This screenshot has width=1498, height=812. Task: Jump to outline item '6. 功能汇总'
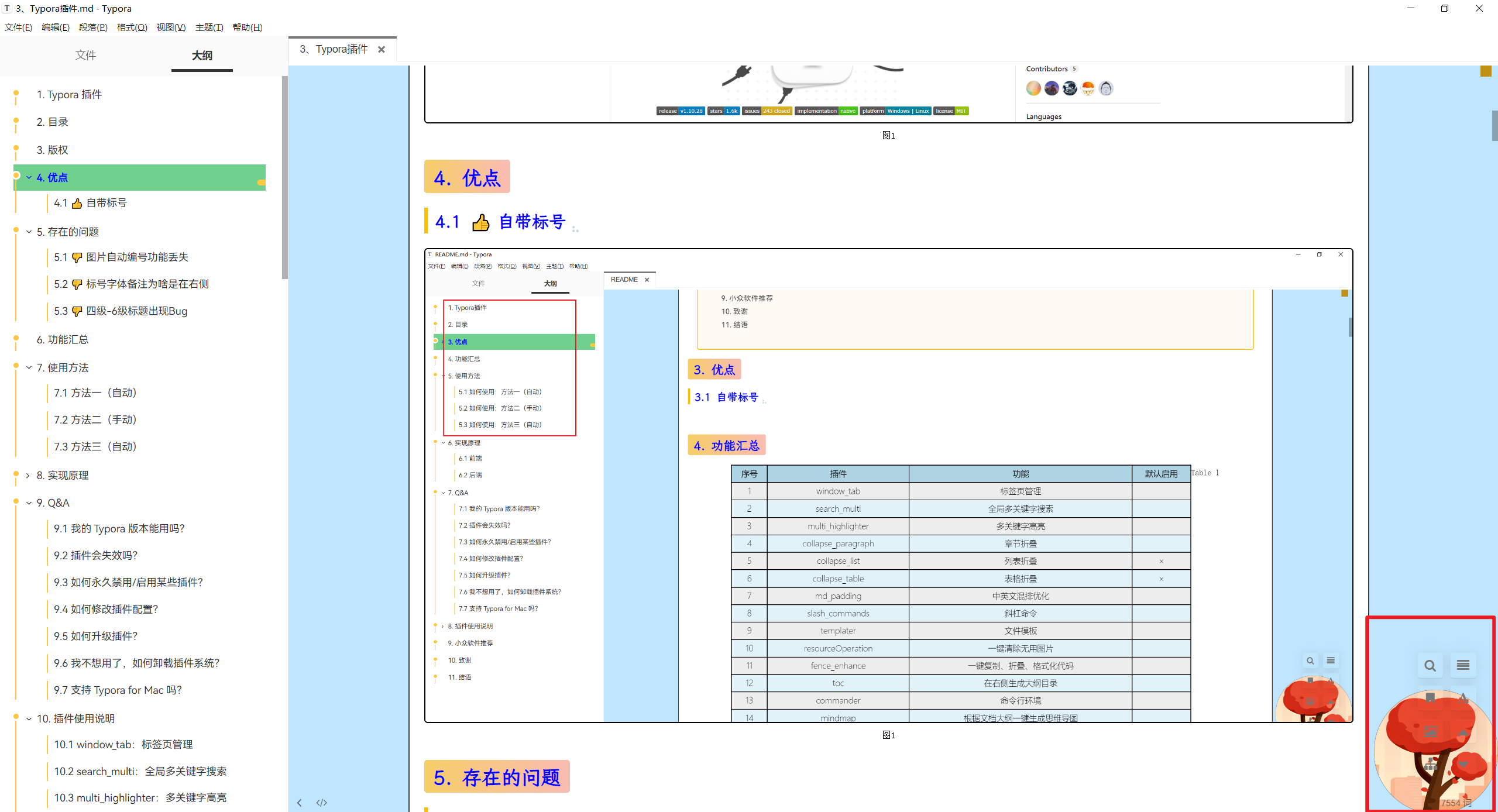[63, 339]
